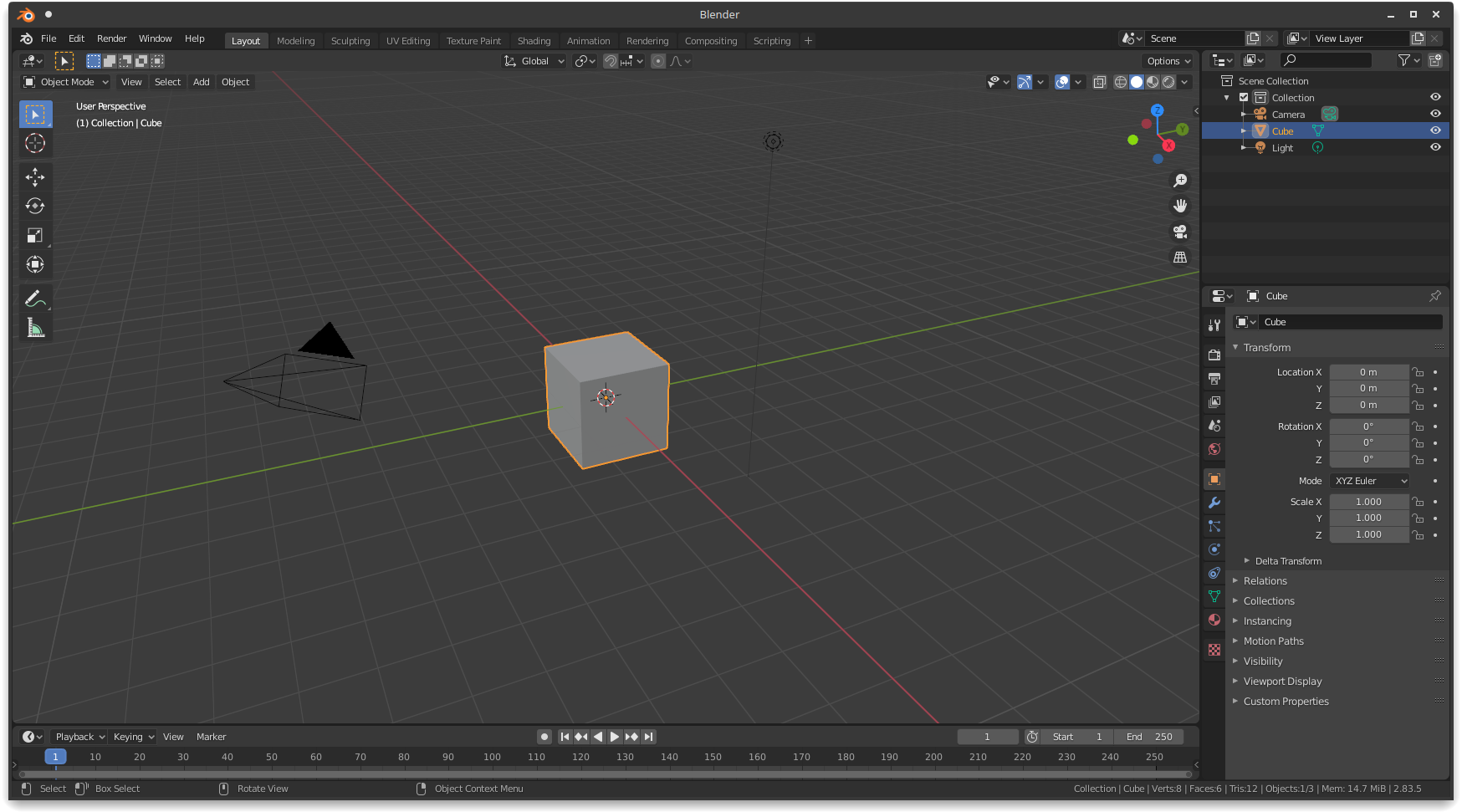The width and height of the screenshot is (1462, 812).
Task: Open Render Properties (camera icon)
Action: tap(1214, 355)
